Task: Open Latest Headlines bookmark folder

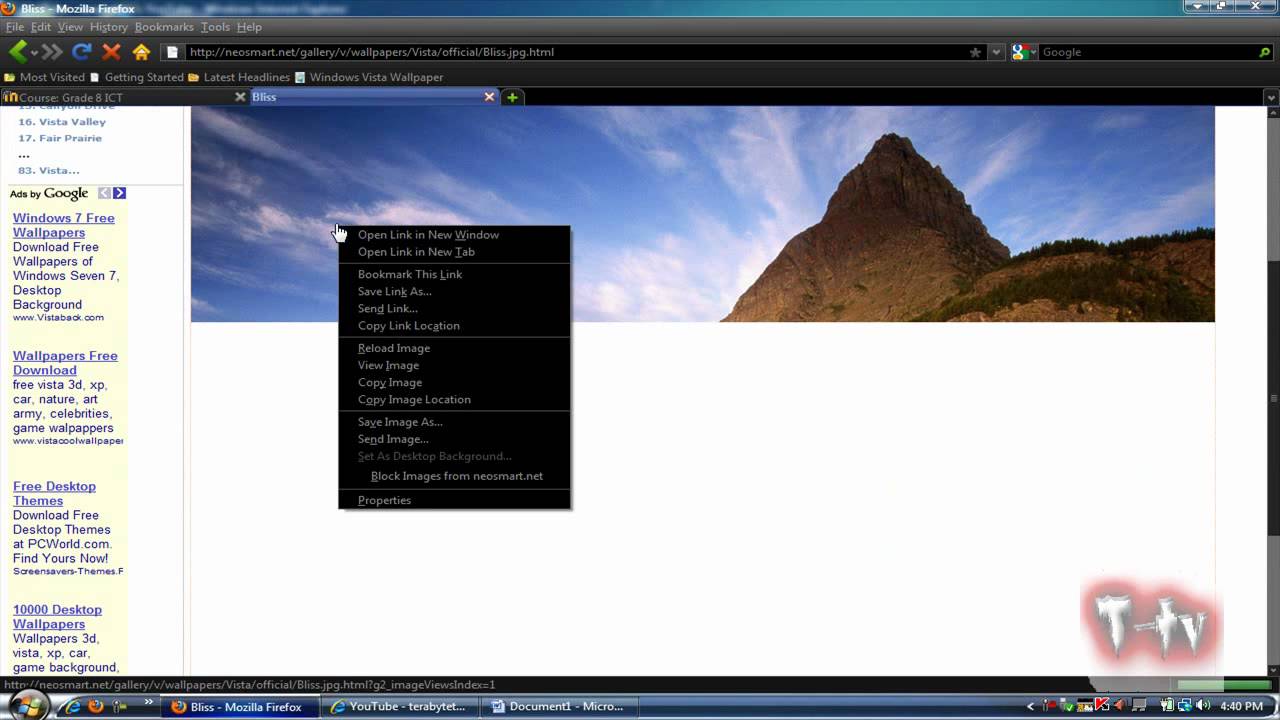Action: [239, 77]
